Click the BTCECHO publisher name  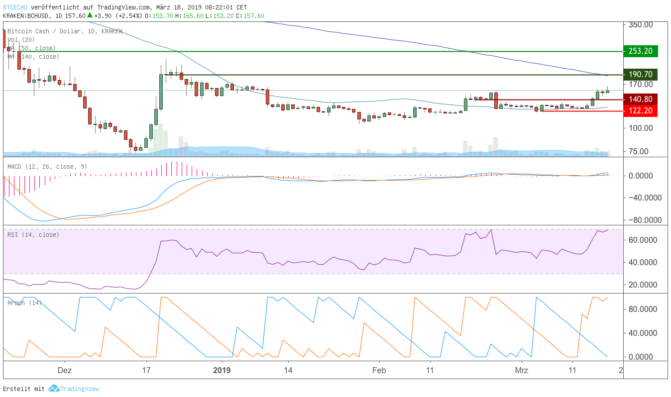point(15,7)
